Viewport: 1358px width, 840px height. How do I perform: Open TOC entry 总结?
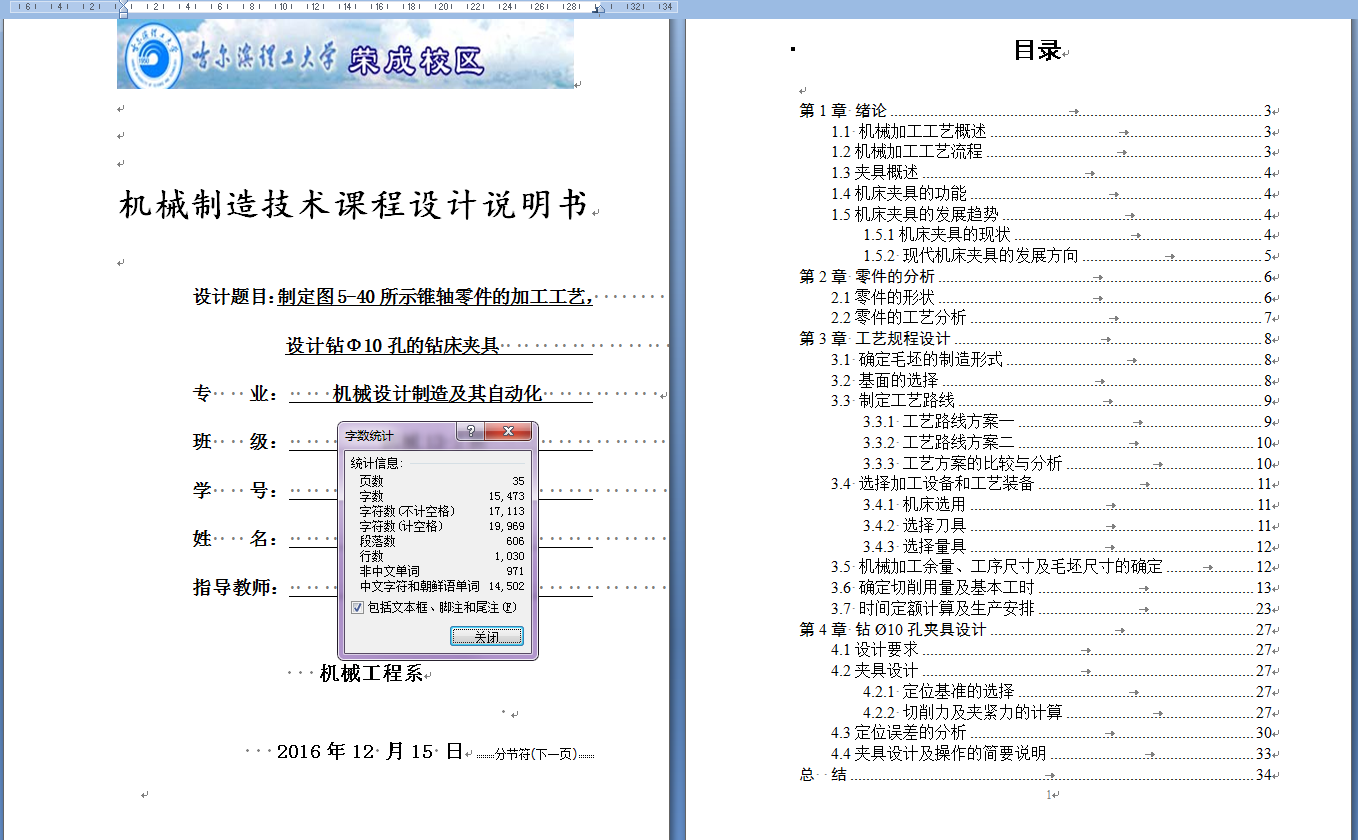(1035, 775)
